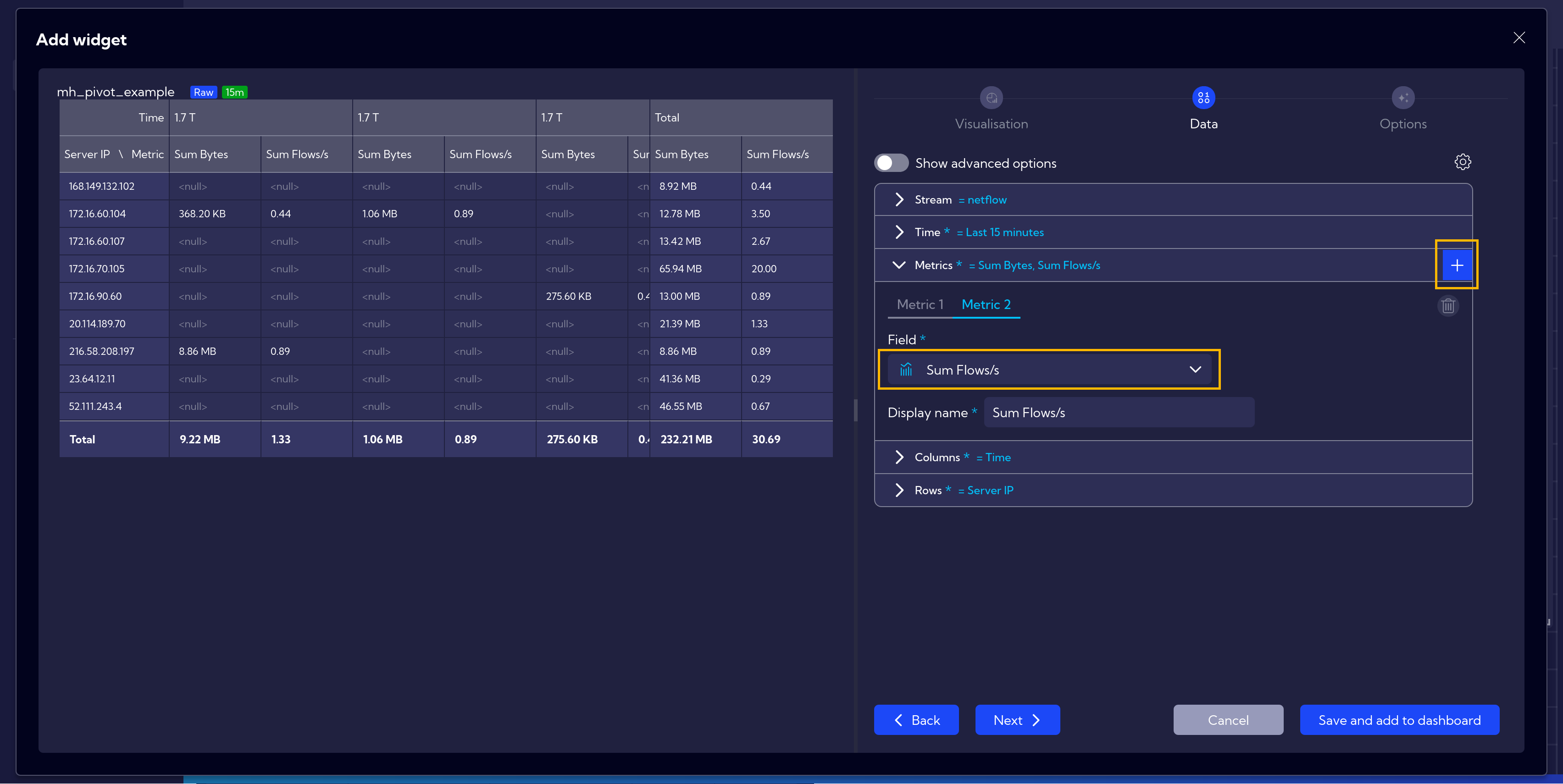Delete Metric 2 with trash icon
1563x784 pixels.
1448,306
